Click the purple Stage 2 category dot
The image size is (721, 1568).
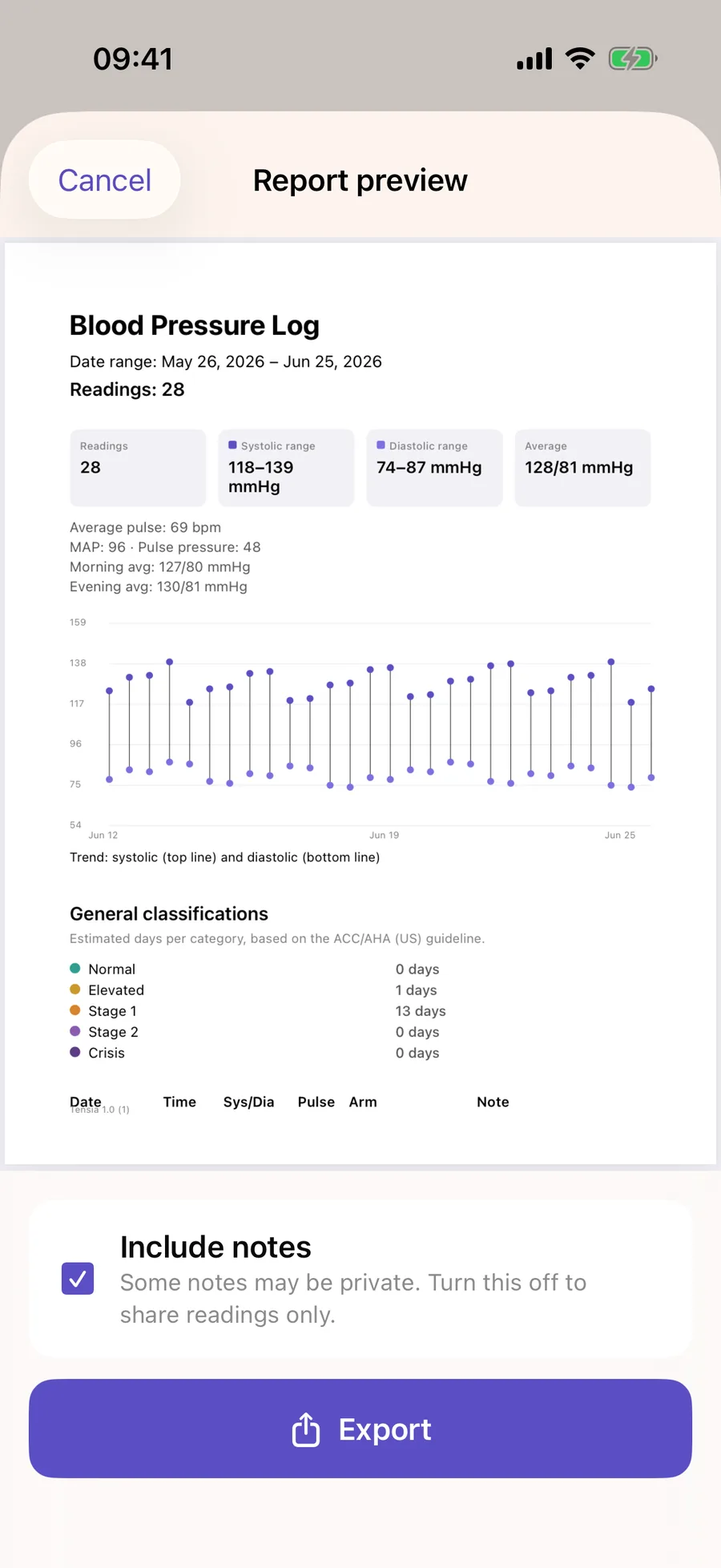pos(75,1031)
